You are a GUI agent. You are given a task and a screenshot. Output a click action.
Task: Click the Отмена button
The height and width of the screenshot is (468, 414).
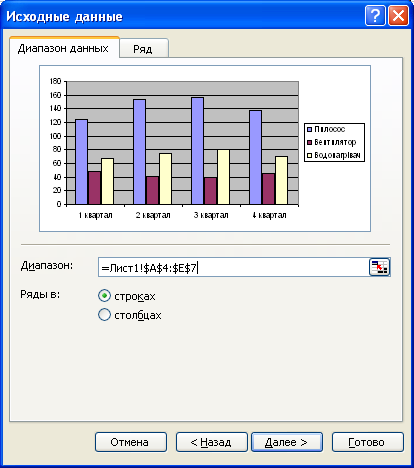(131, 442)
